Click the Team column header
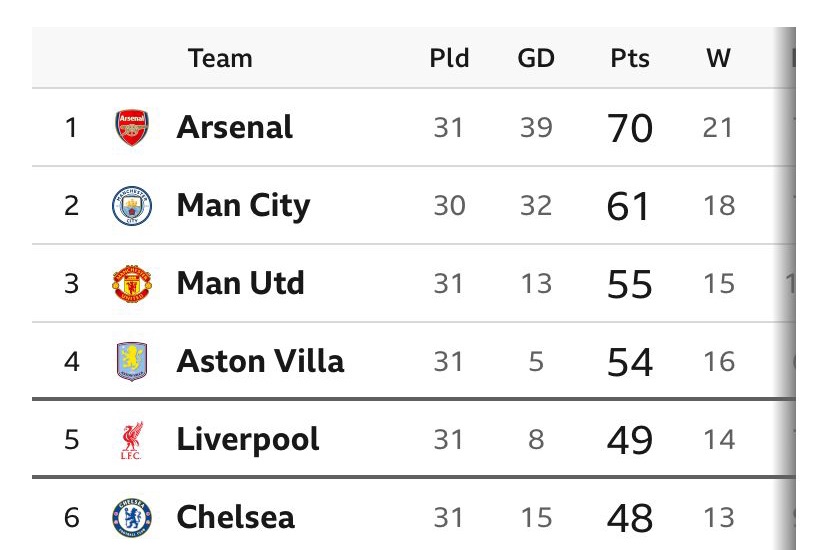Viewport: 828px width, 550px height. point(220,58)
